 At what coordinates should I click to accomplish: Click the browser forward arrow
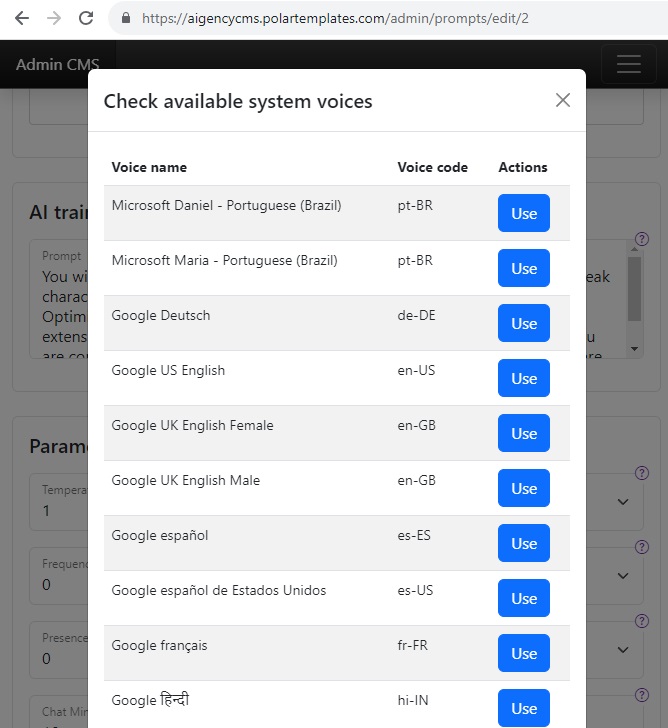(54, 18)
